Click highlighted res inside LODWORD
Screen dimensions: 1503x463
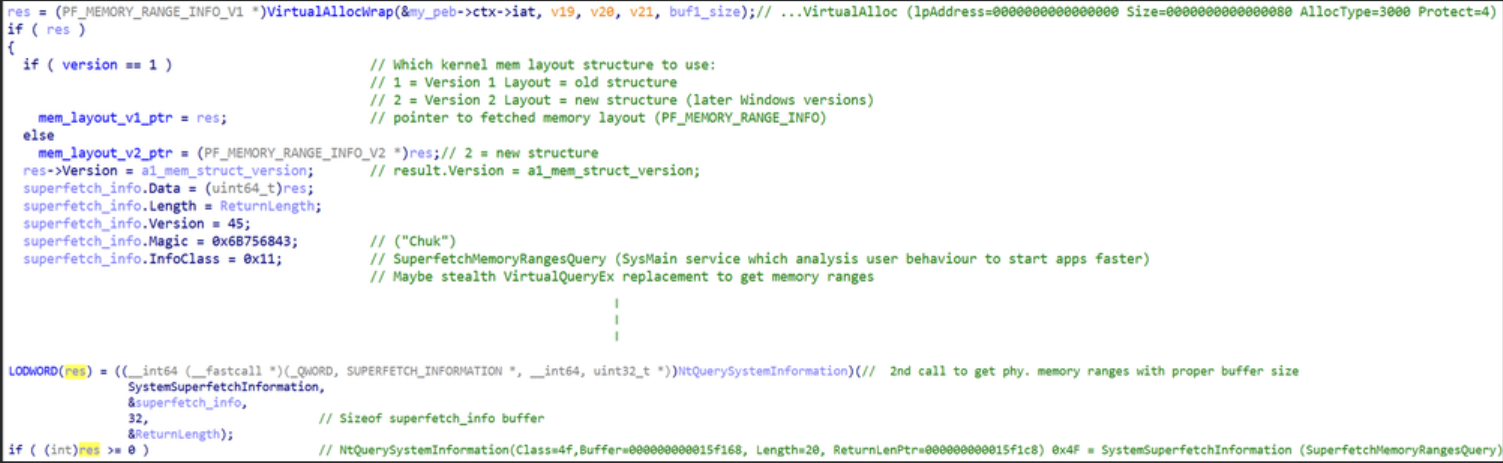pyautogui.click(x=75, y=371)
